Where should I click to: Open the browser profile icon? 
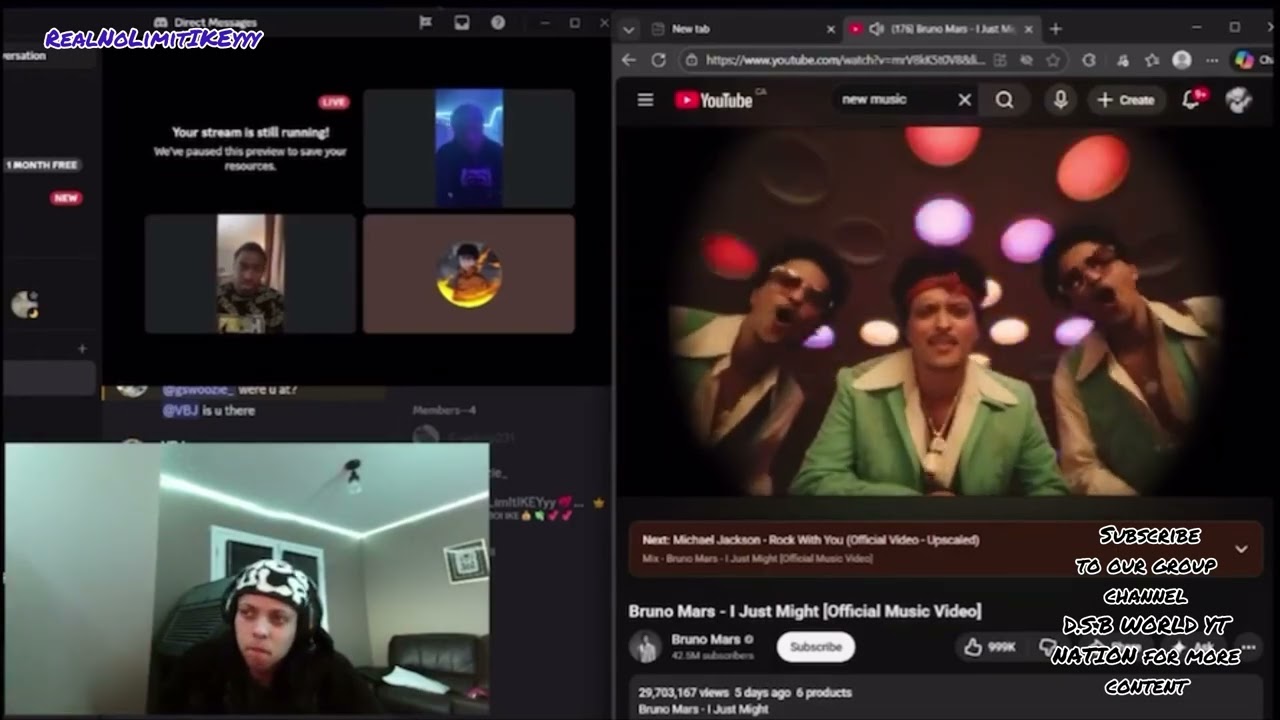(x=1181, y=60)
